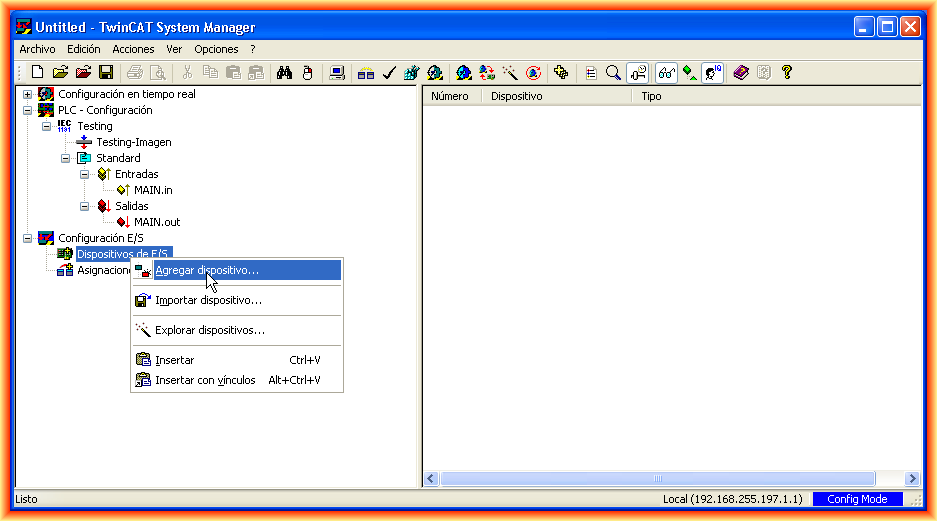Click the magnifier zoom toolbar icon
The height and width of the screenshot is (521, 937).
(x=613, y=72)
